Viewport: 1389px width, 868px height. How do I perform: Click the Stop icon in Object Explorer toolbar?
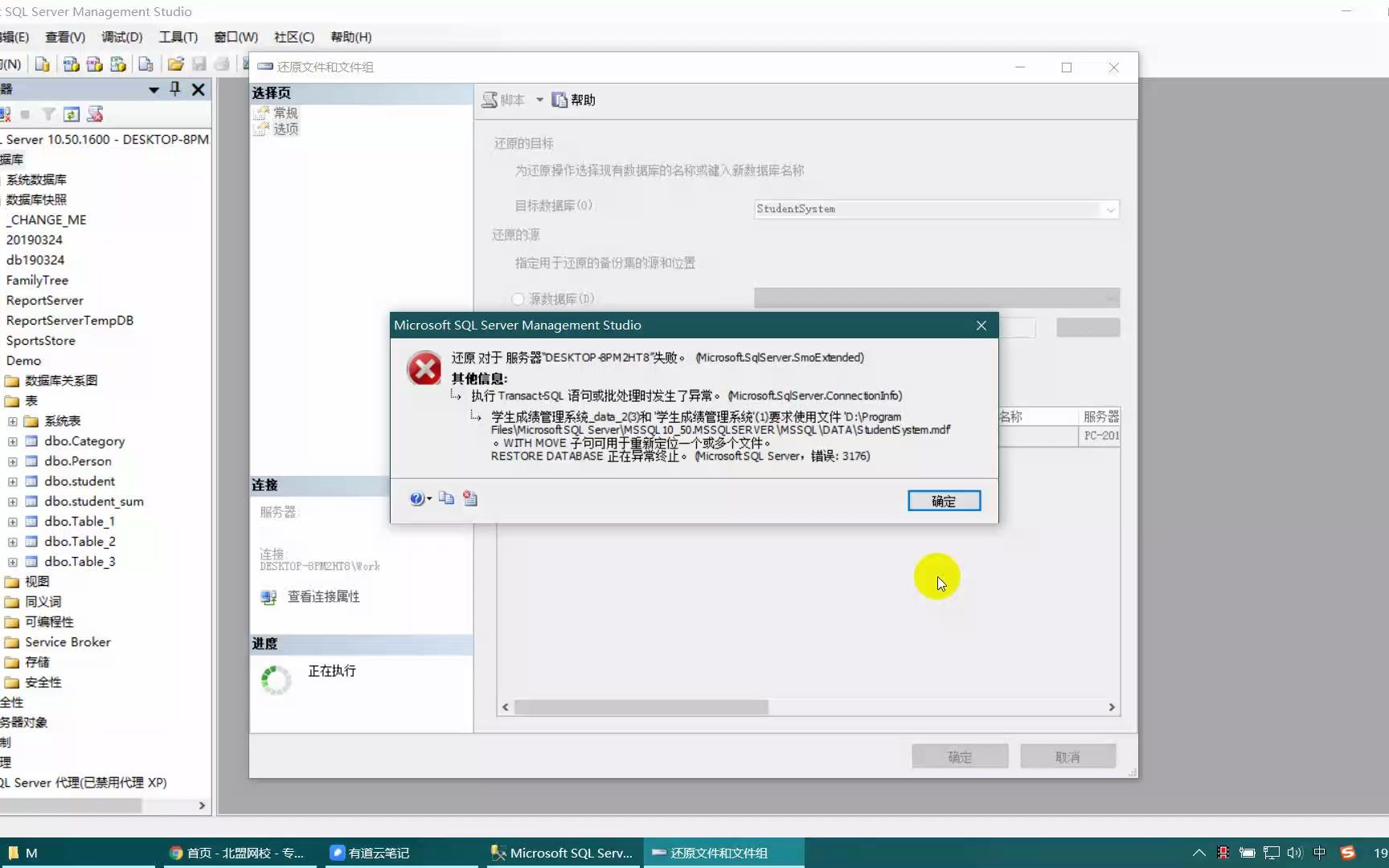25,114
